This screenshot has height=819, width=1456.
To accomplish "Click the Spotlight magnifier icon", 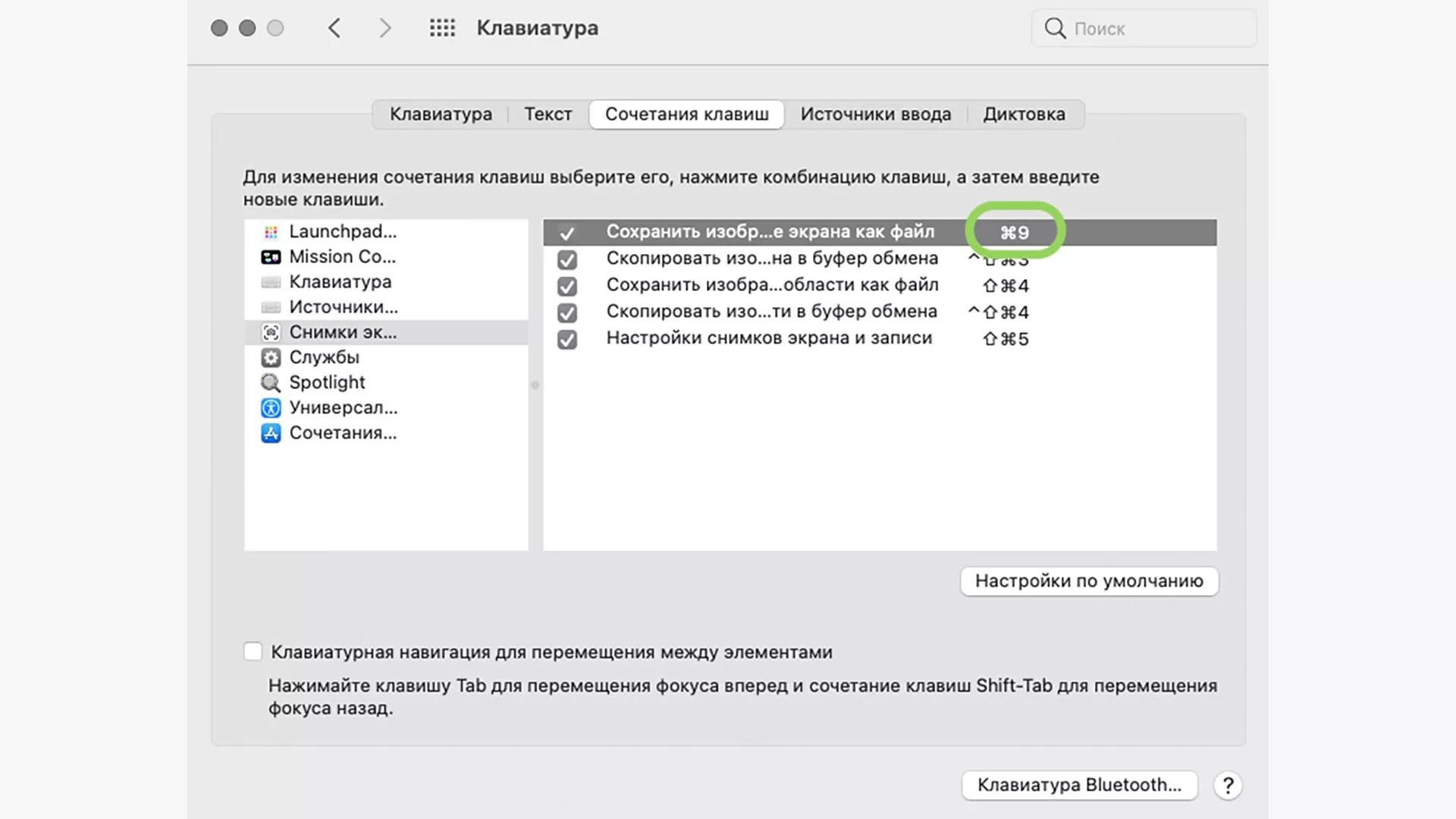I will (x=271, y=382).
